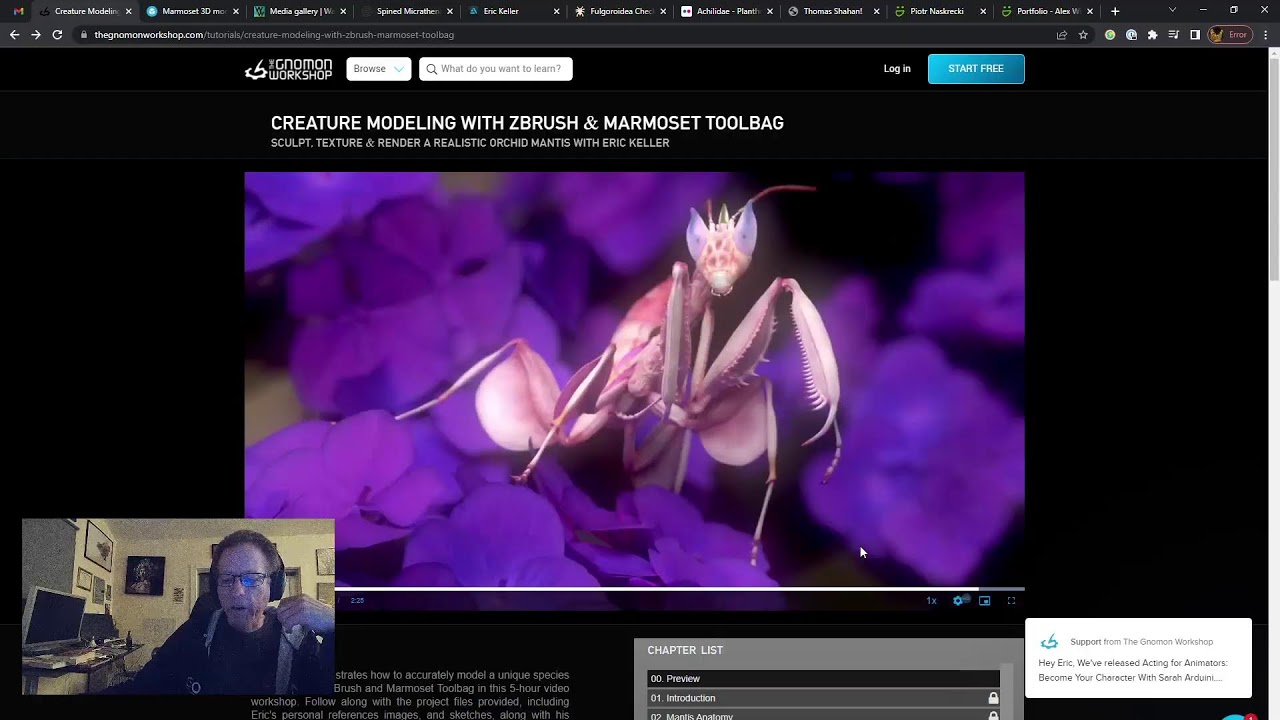1280x720 pixels.
Task: Open the Chrome three-dot menu
Action: coord(1266,35)
